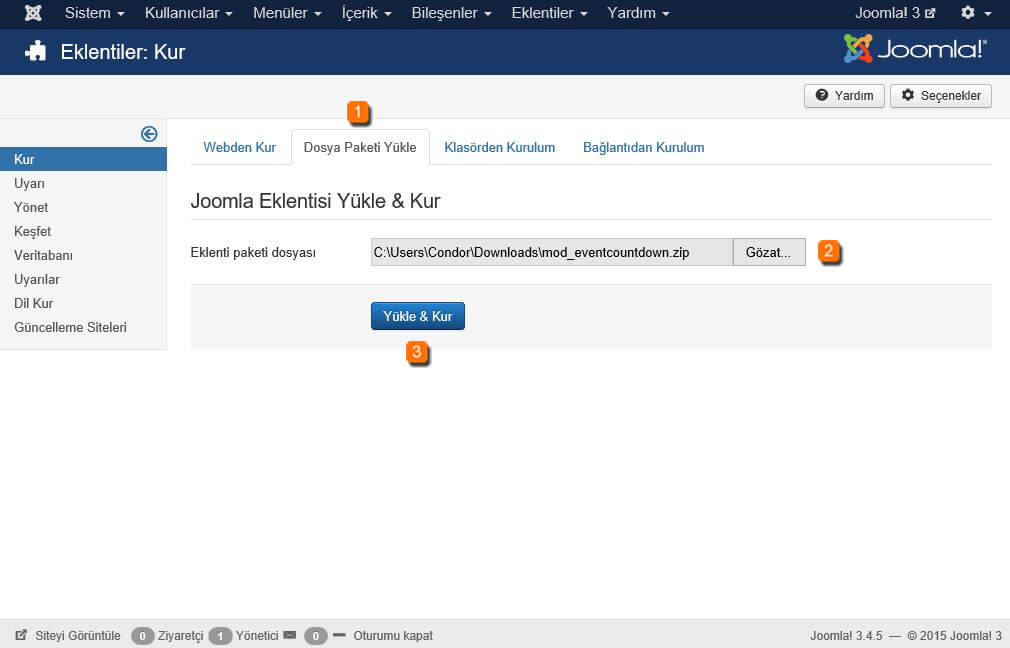Viewport: 1010px width, 648px height.
Task: Click the Oturumu kapat logout icon
Action: [x=339, y=635]
